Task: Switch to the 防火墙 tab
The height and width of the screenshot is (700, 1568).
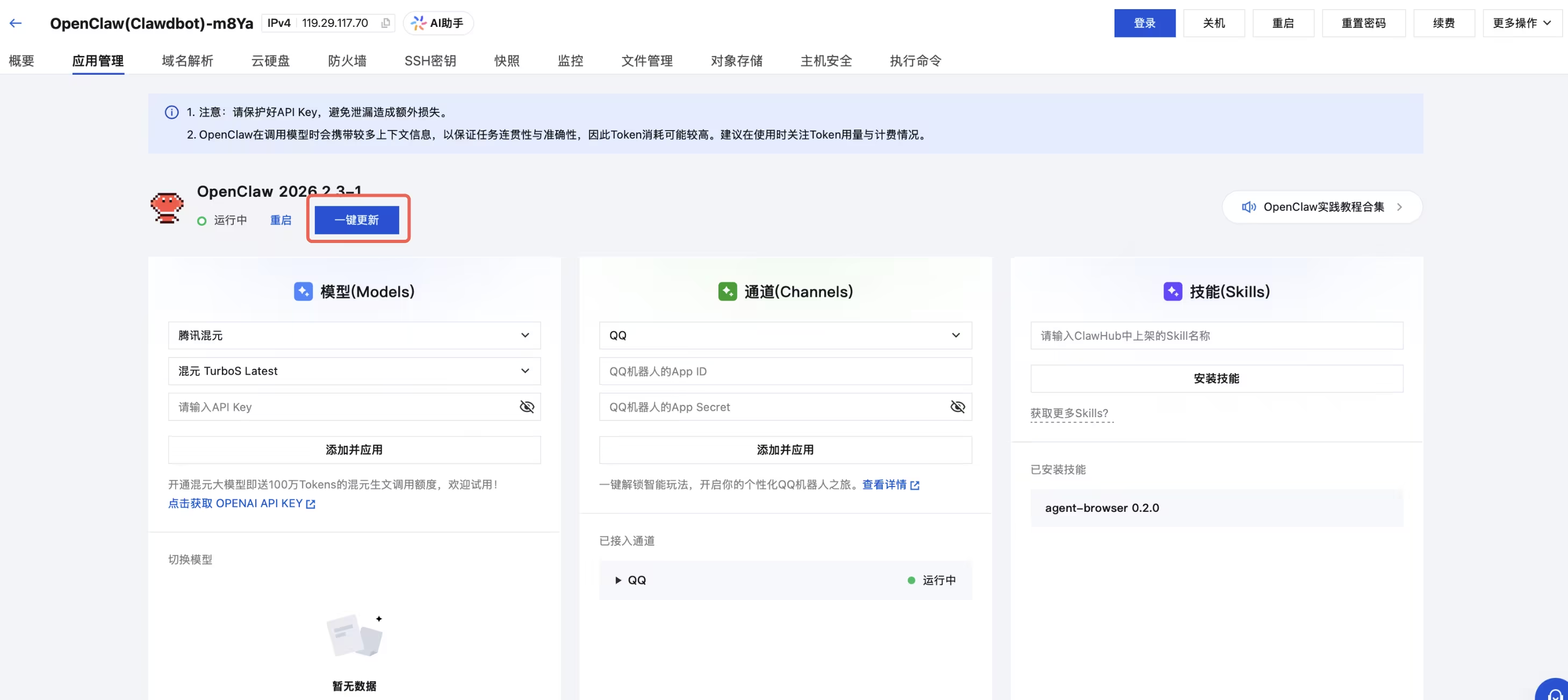Action: (x=347, y=60)
